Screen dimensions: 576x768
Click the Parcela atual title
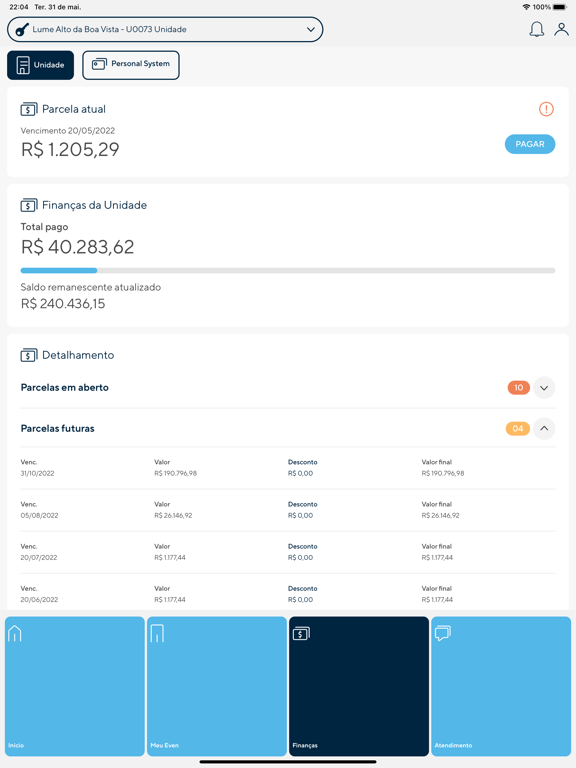(x=74, y=109)
